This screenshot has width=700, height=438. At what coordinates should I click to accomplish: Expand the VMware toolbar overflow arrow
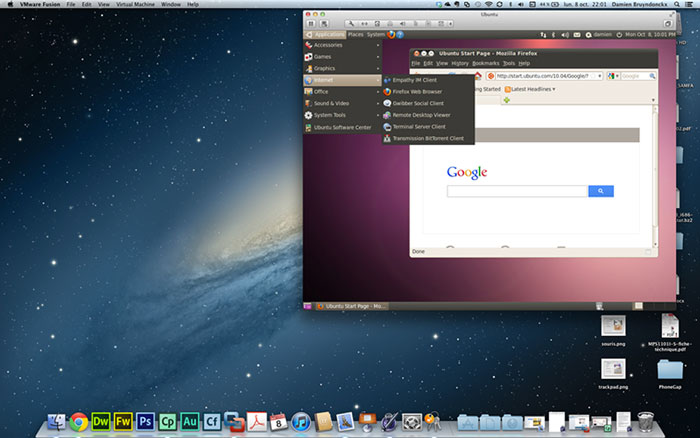tap(450, 24)
